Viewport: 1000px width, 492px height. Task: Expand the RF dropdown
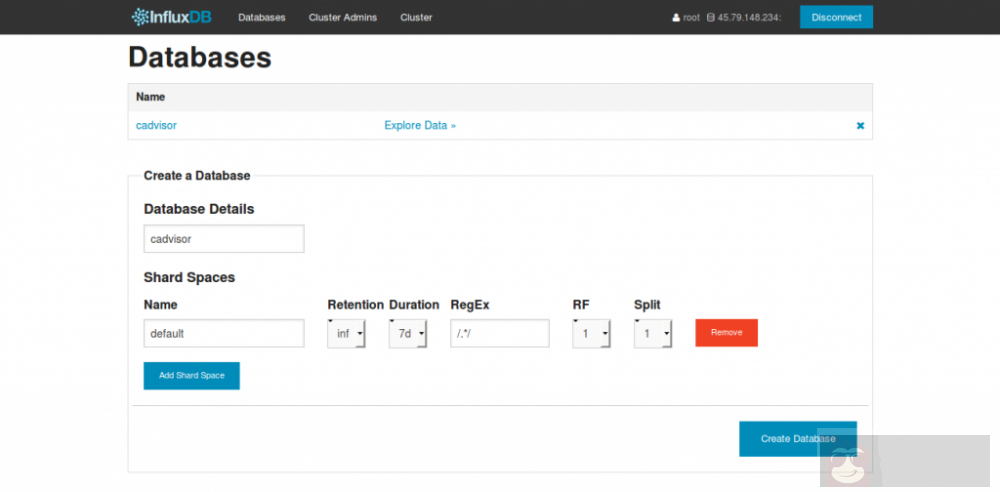[x=592, y=333]
